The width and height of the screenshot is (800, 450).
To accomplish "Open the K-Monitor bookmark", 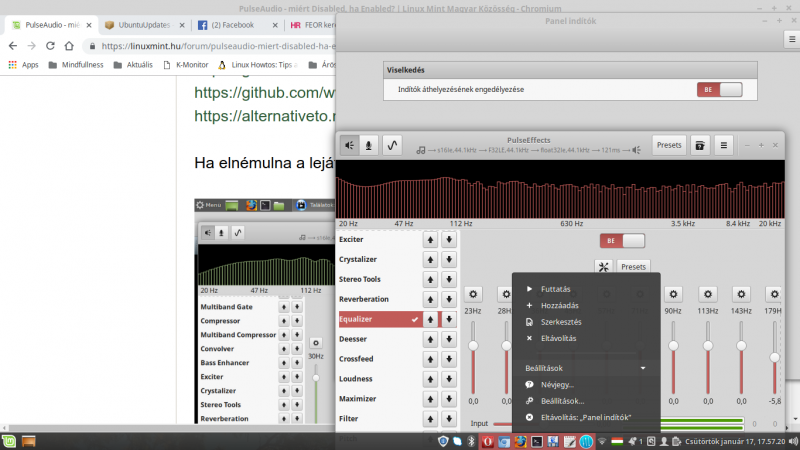I will [x=186, y=65].
